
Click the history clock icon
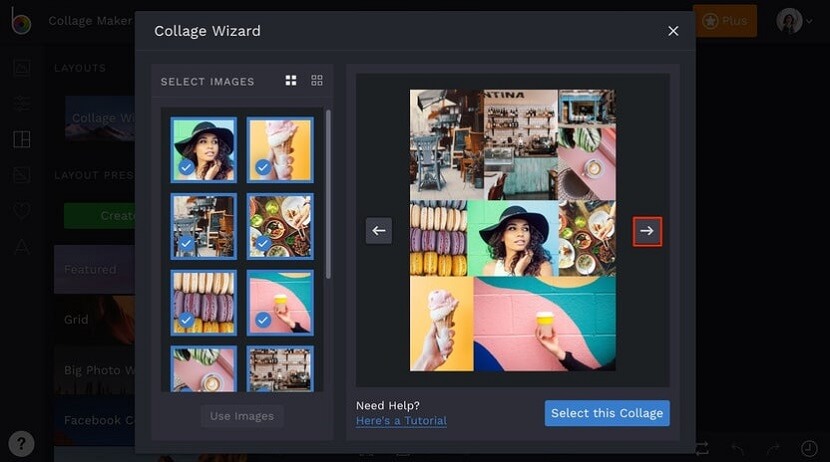pos(809,449)
